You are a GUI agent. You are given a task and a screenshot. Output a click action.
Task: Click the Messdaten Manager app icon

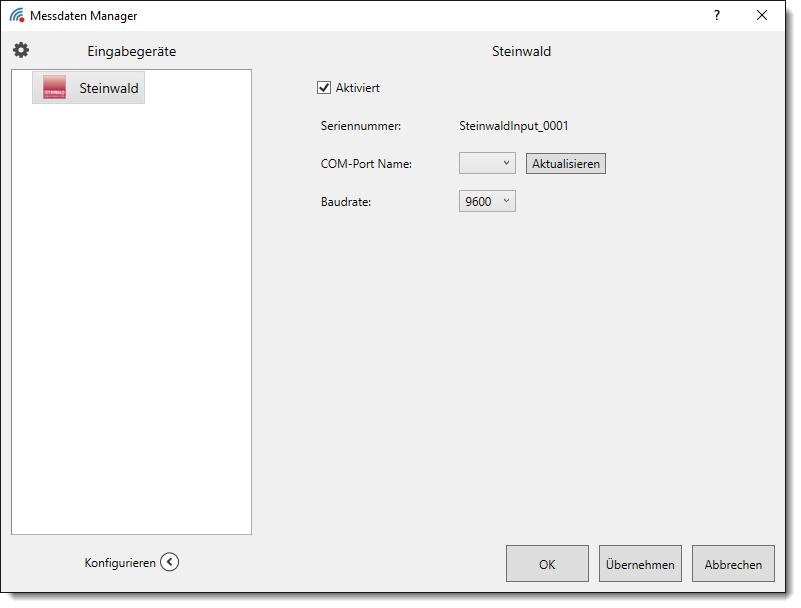pos(17,16)
